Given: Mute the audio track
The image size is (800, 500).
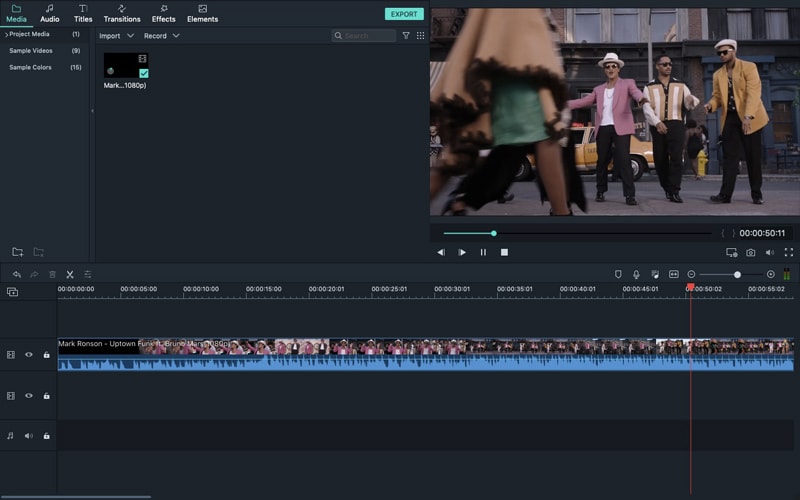Looking at the screenshot, I should (x=29, y=436).
